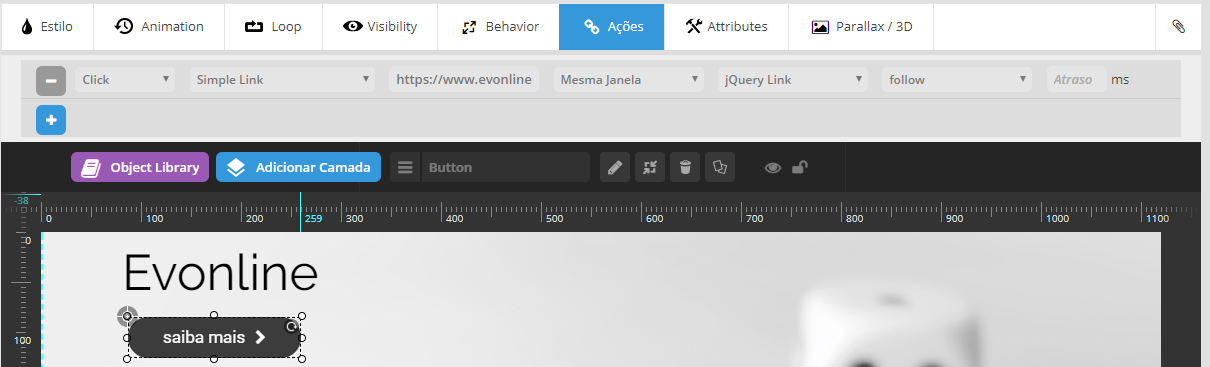Screen dimensions: 1210x367
Task: Click the Adicionar Camada button
Action: [x=298, y=167]
